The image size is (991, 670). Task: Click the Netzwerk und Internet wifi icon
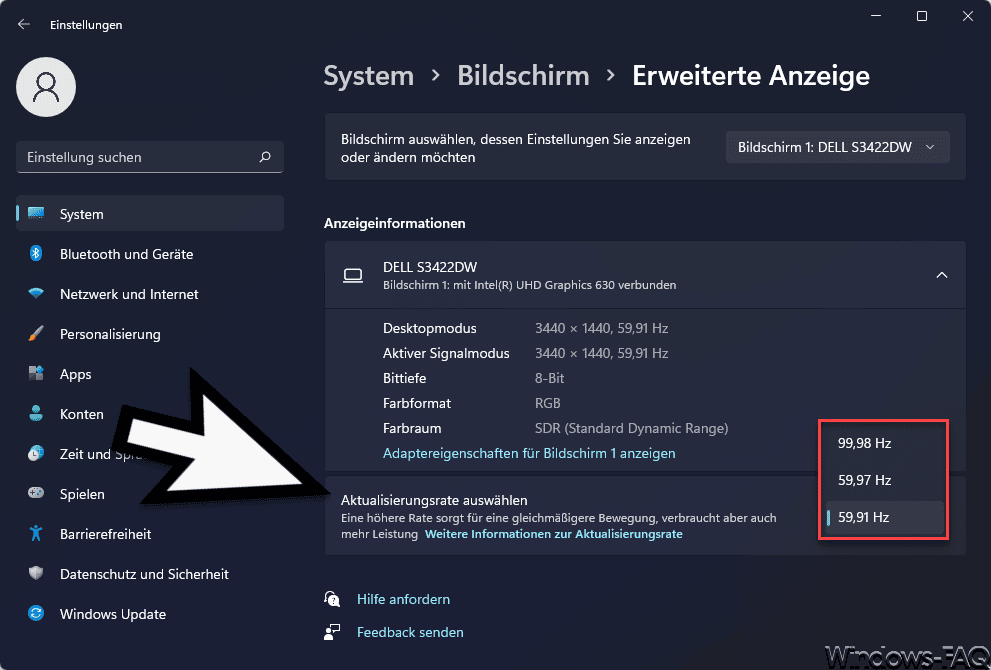[36, 294]
